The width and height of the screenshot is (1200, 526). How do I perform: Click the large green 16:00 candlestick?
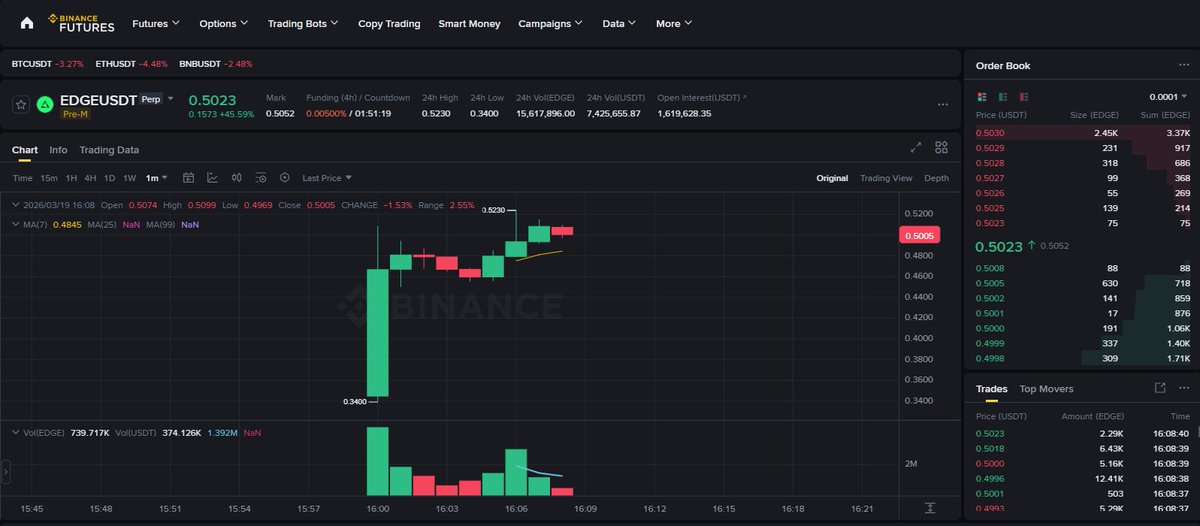(x=377, y=332)
